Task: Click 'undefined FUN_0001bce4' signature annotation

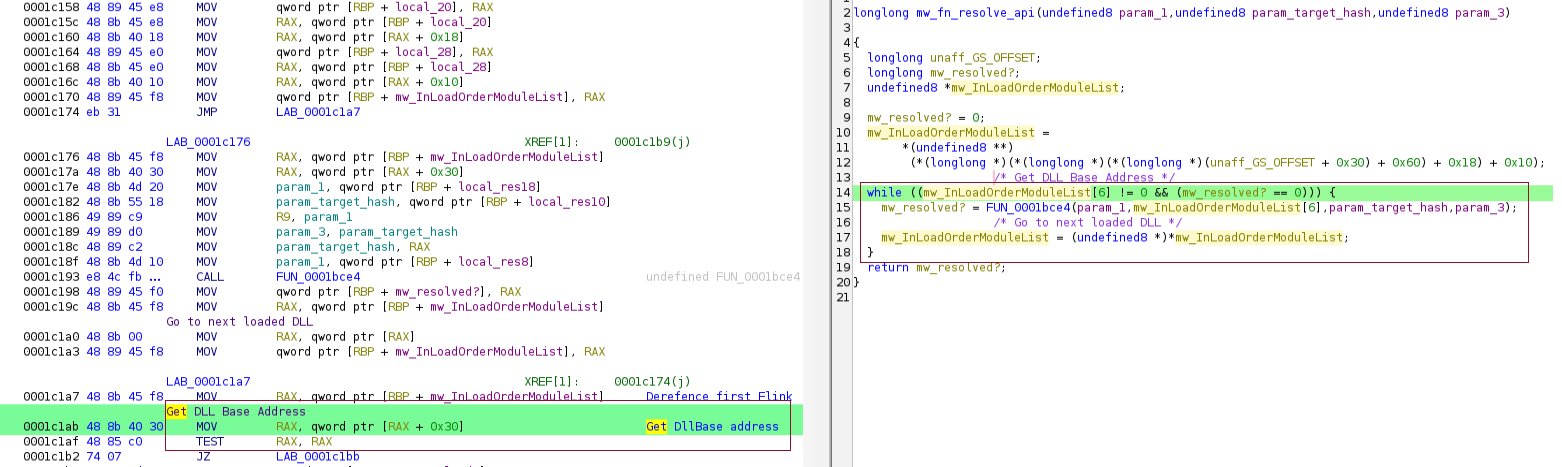Action: click(x=722, y=276)
